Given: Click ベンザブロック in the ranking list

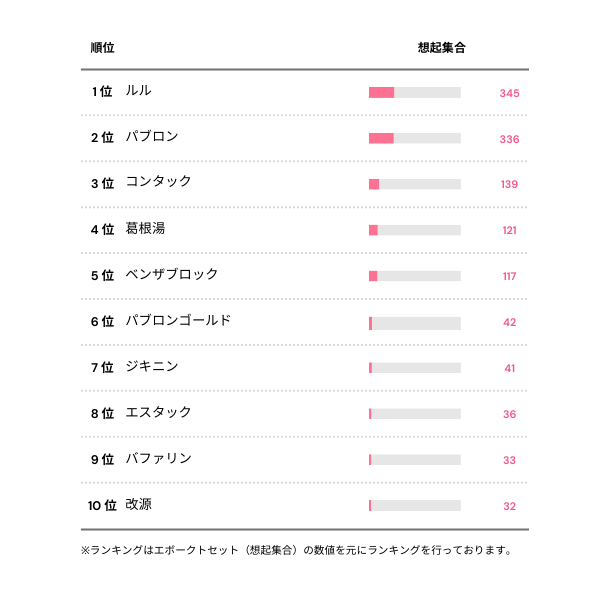Looking at the screenshot, I should tap(171, 275).
